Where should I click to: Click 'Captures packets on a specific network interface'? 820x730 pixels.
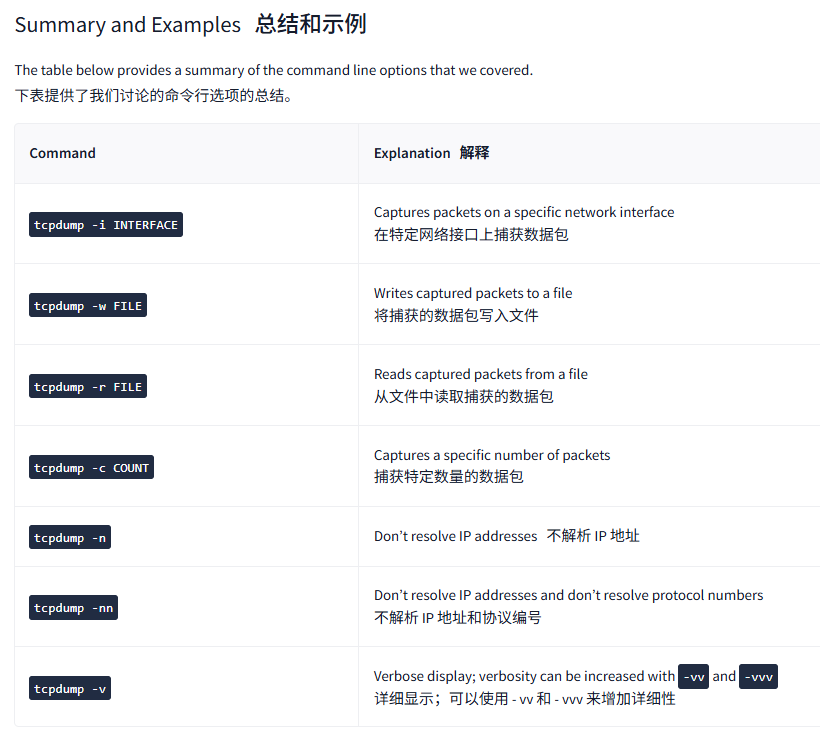(524, 212)
